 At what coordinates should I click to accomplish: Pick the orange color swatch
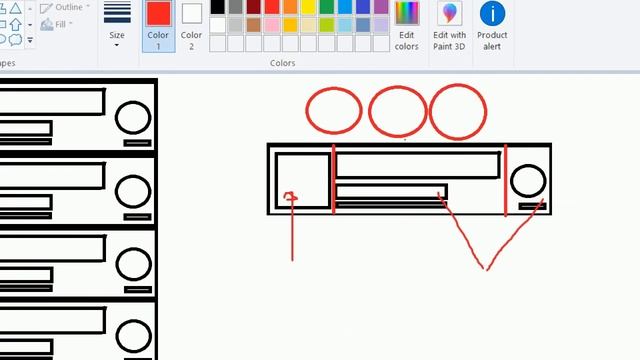[x=290, y=7]
